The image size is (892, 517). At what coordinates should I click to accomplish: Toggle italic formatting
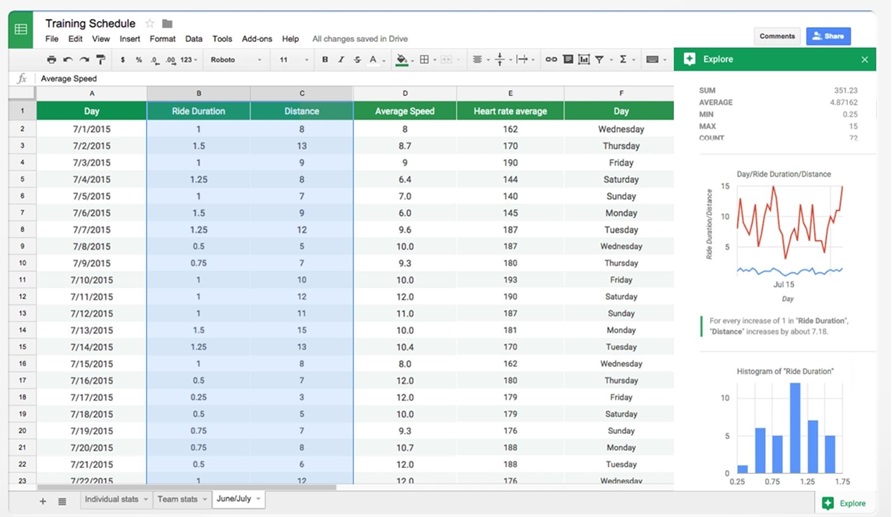pyautogui.click(x=341, y=60)
